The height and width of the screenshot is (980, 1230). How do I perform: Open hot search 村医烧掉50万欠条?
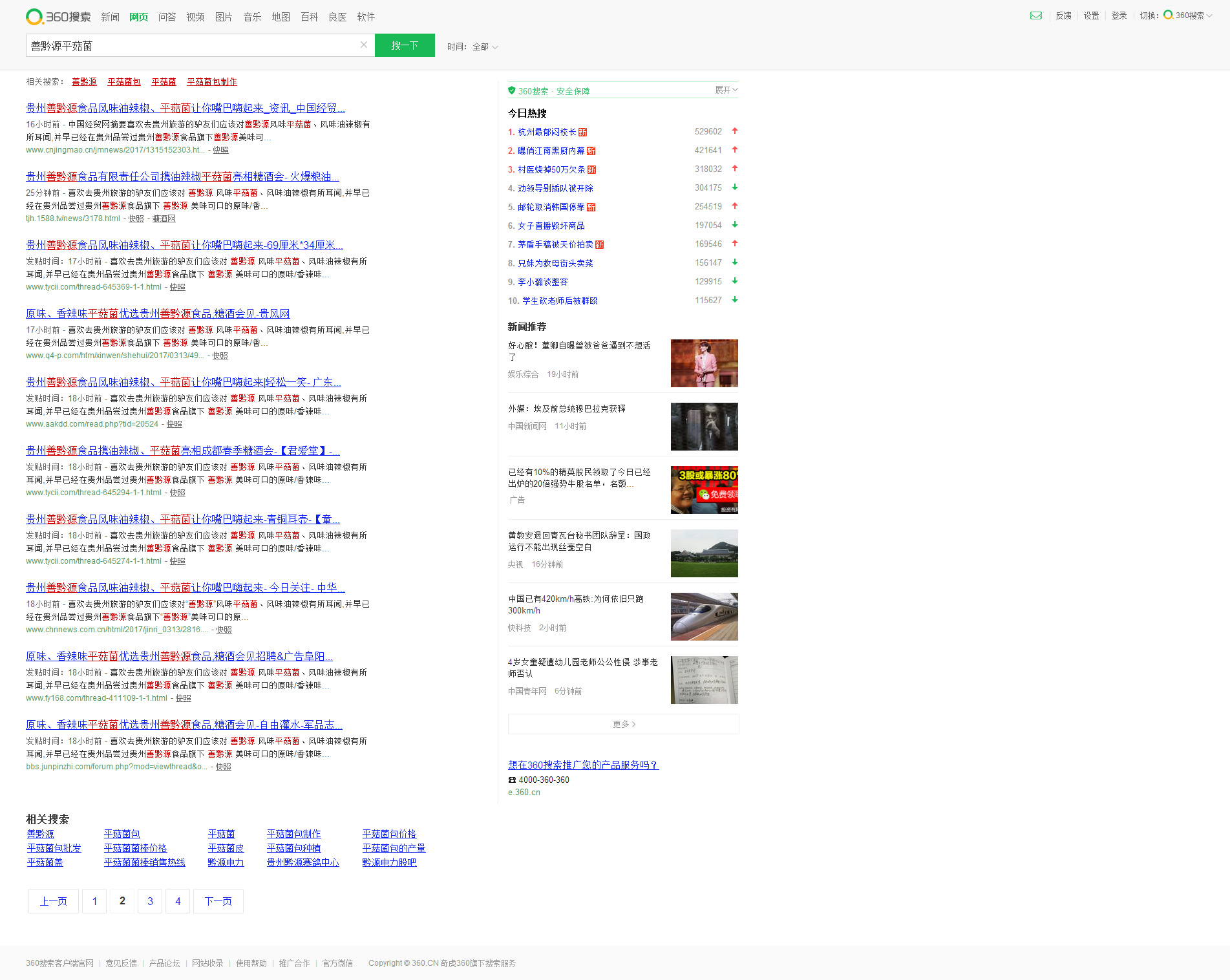[551, 169]
